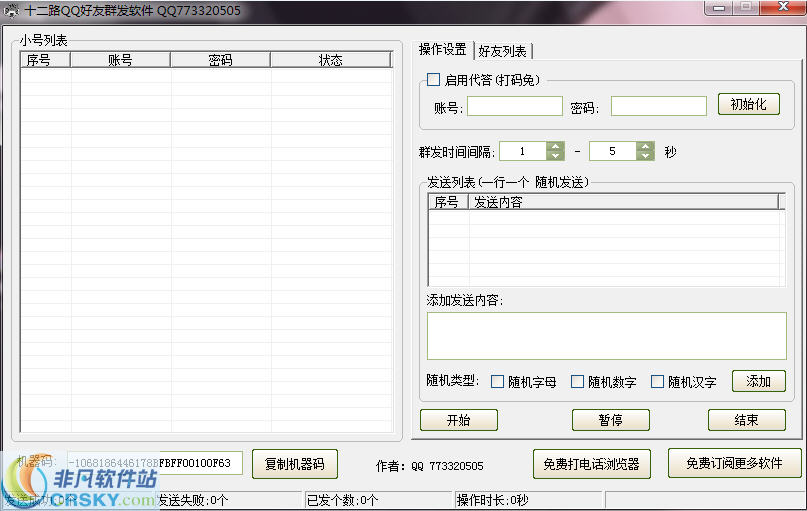Increase the maximum interval value
This screenshot has height=511, width=807.
645,147
